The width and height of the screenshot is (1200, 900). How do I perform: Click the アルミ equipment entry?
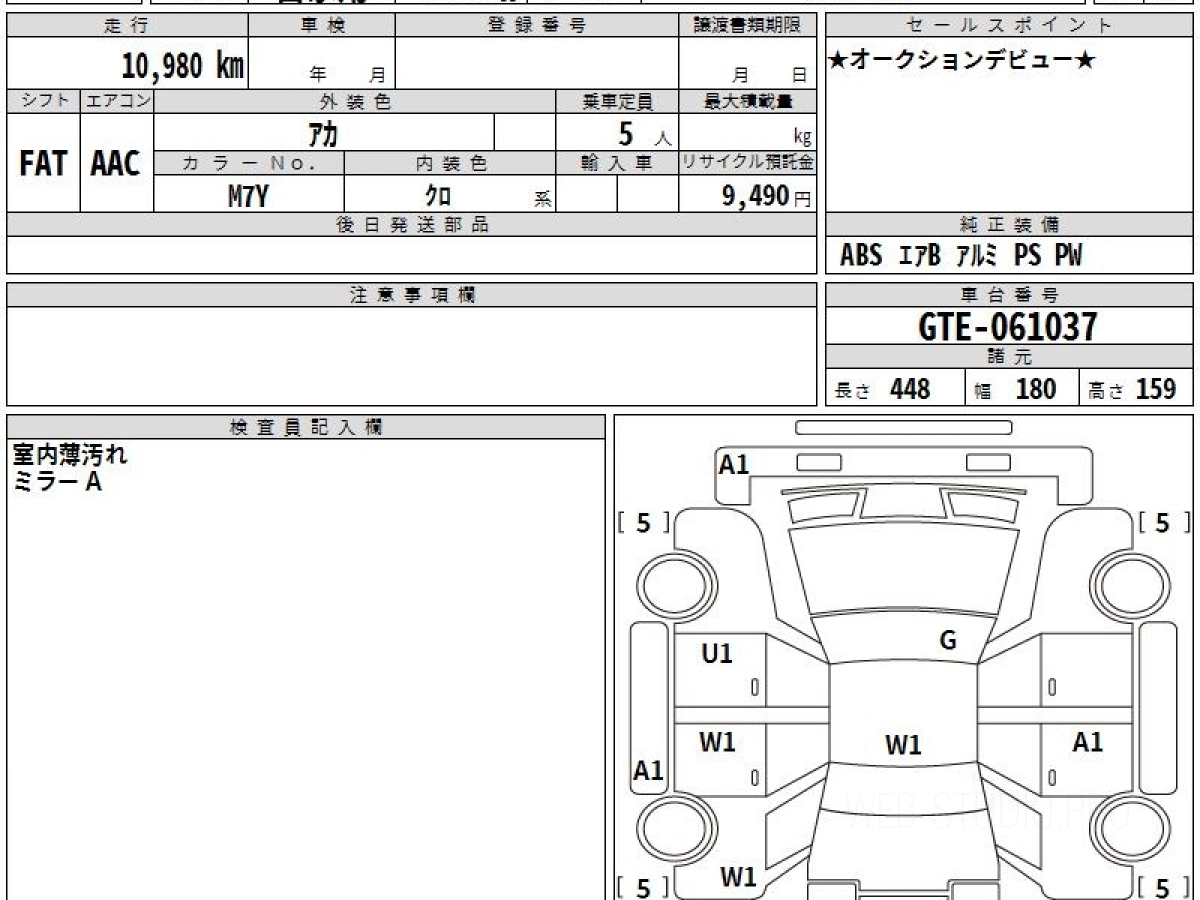point(977,256)
